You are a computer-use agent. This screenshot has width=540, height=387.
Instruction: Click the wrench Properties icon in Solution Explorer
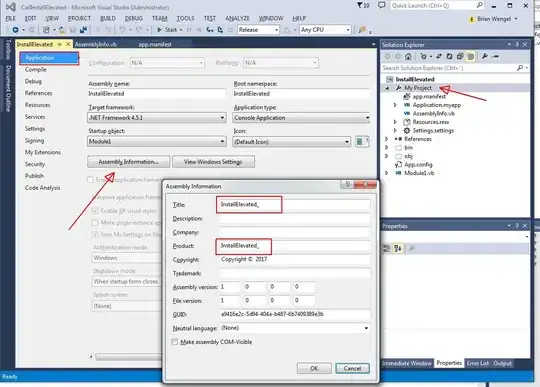tap(485, 56)
